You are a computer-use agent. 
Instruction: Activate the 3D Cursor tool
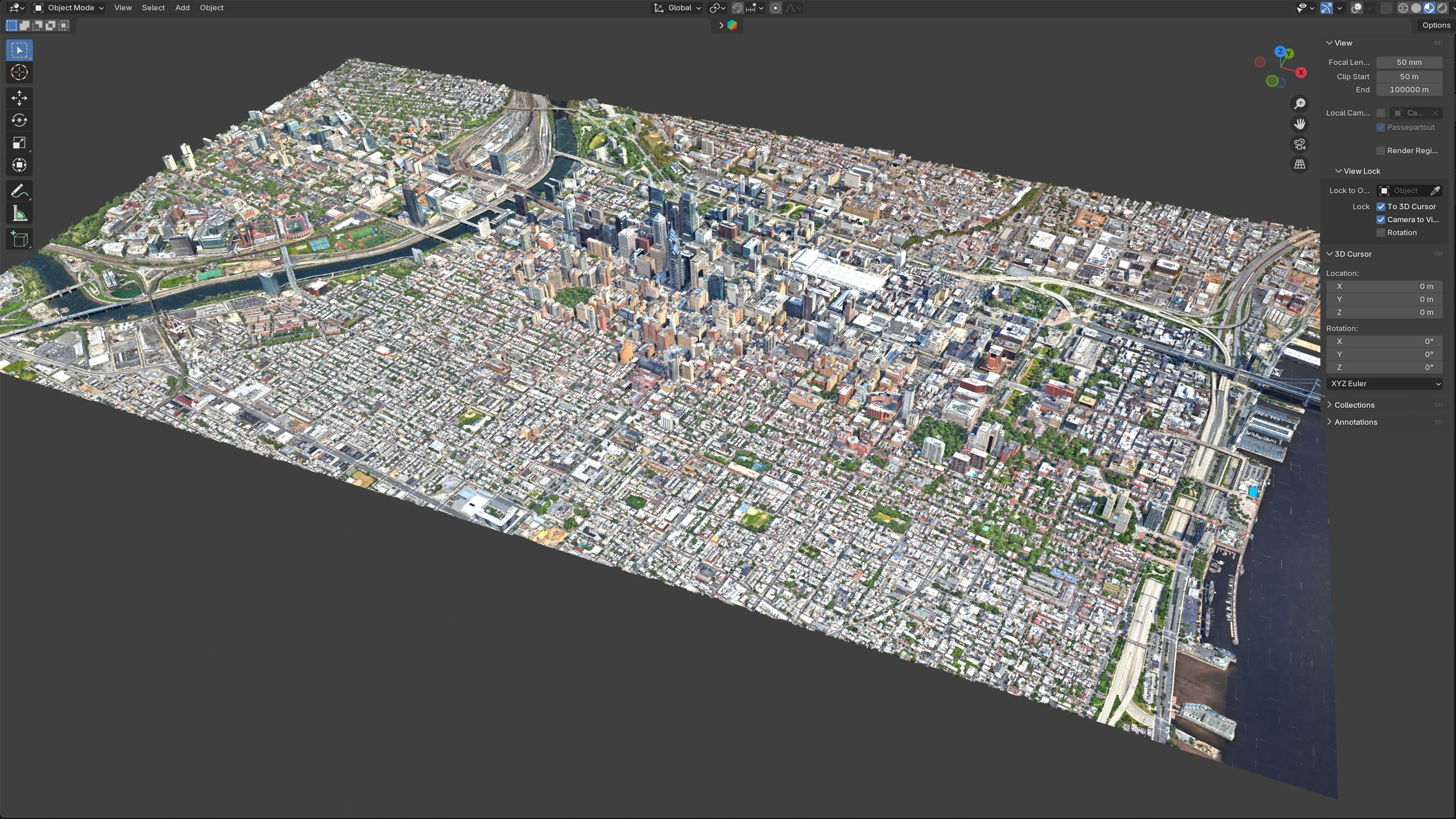tap(19, 72)
